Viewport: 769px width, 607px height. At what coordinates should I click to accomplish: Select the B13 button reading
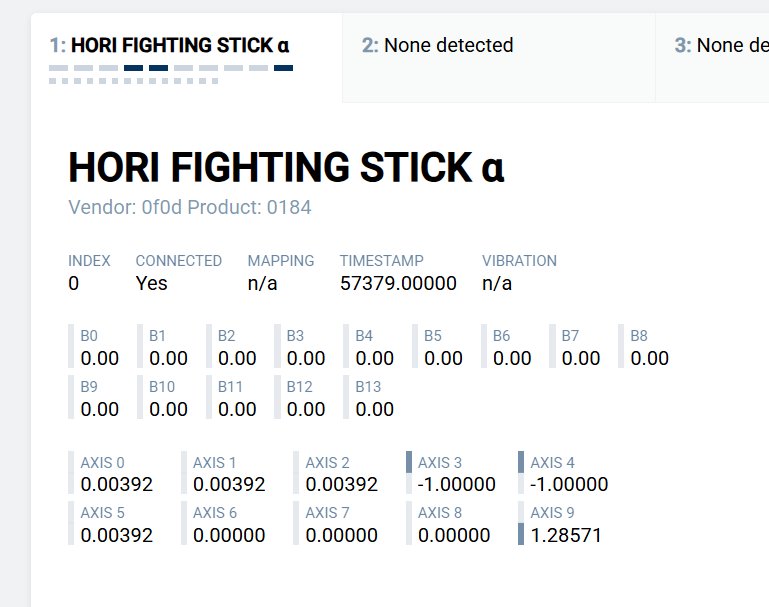pyautogui.click(x=374, y=409)
